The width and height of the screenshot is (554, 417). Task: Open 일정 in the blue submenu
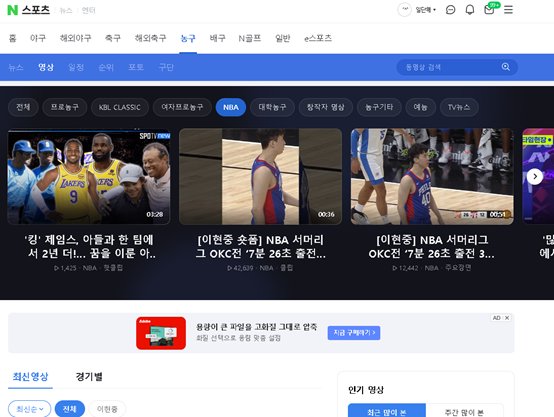coord(76,67)
